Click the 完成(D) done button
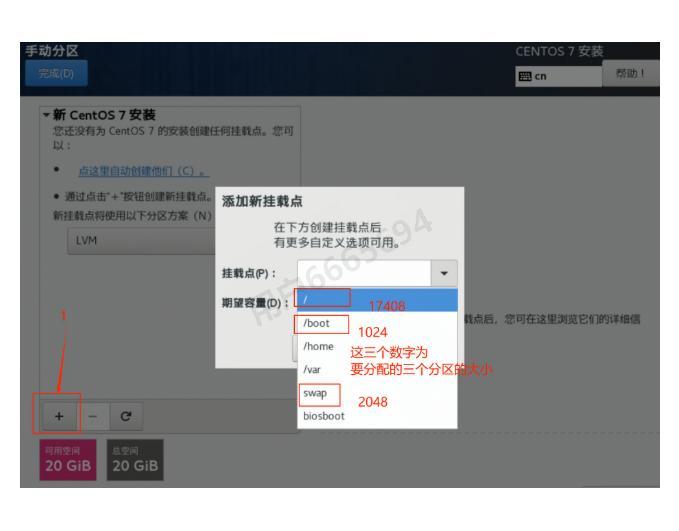679x531 pixels. [56, 73]
